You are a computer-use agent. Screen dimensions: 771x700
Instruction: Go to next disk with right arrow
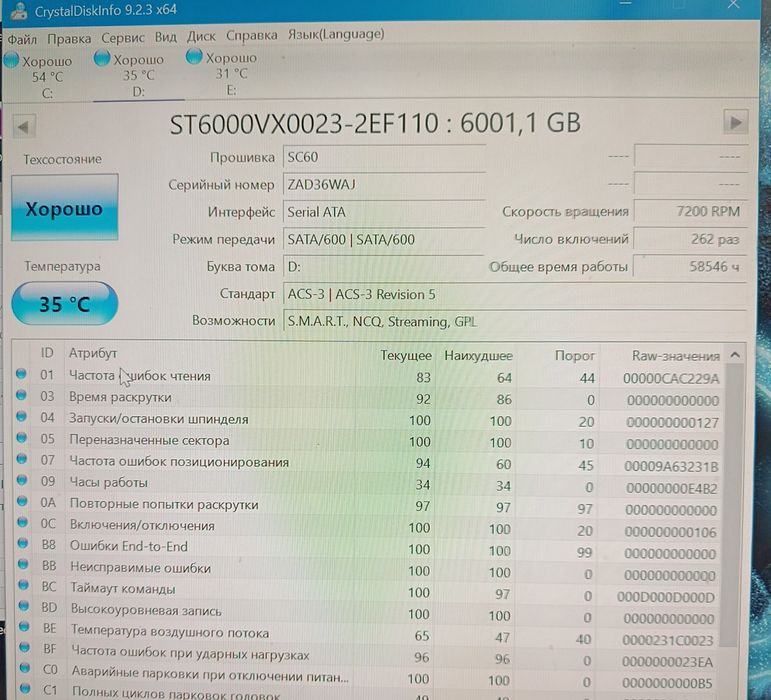tap(736, 122)
